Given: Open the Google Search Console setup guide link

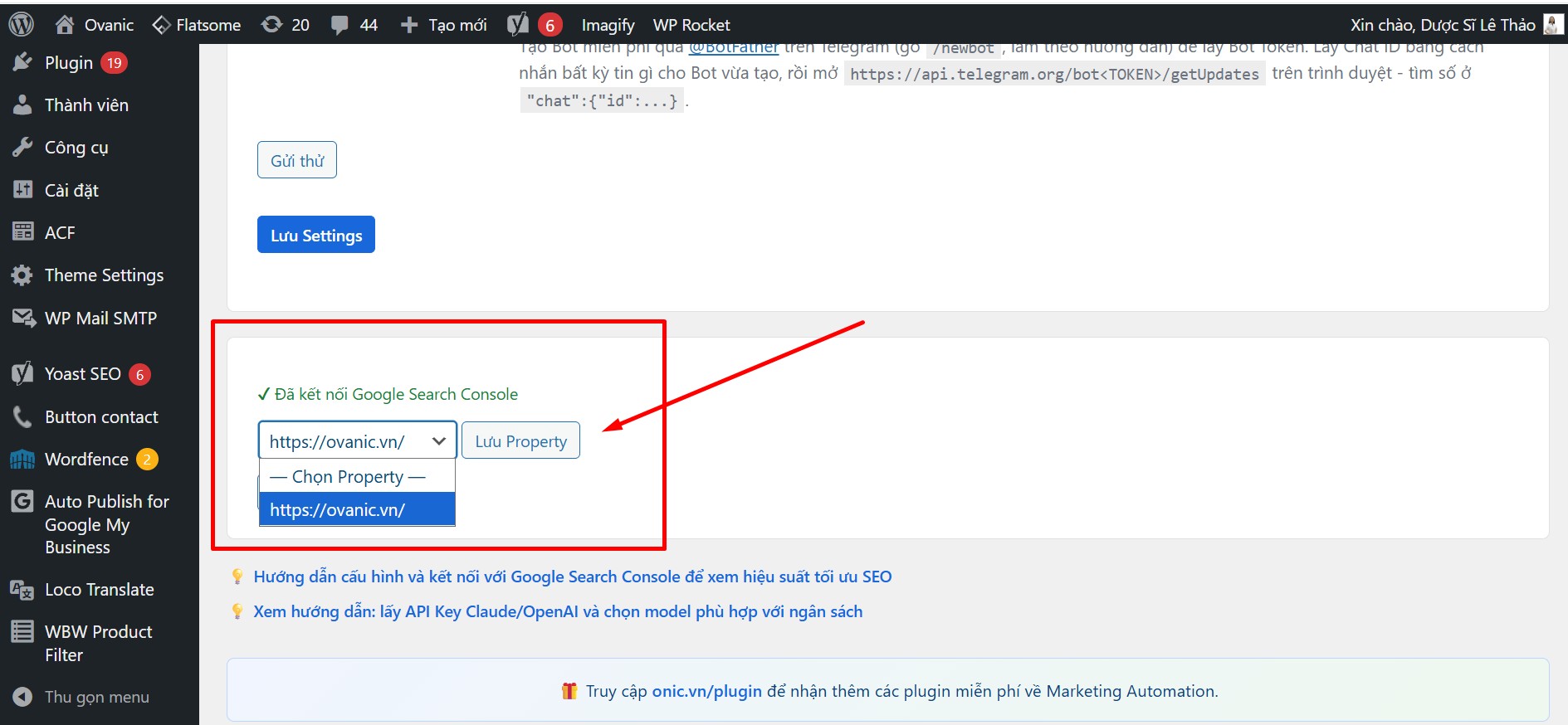Looking at the screenshot, I should pyautogui.click(x=573, y=577).
